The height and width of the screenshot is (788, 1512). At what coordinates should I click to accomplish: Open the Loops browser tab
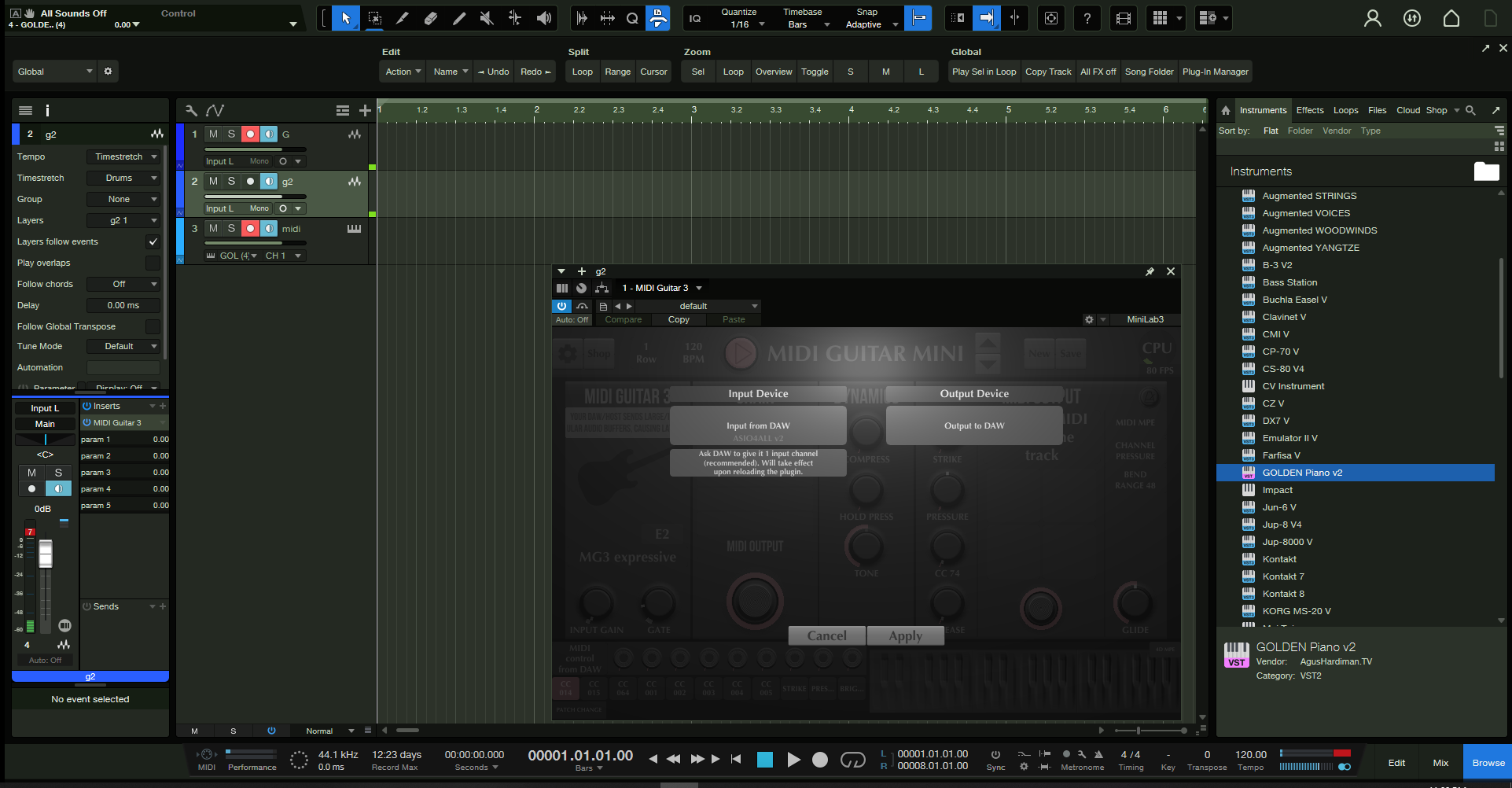[x=1345, y=111]
